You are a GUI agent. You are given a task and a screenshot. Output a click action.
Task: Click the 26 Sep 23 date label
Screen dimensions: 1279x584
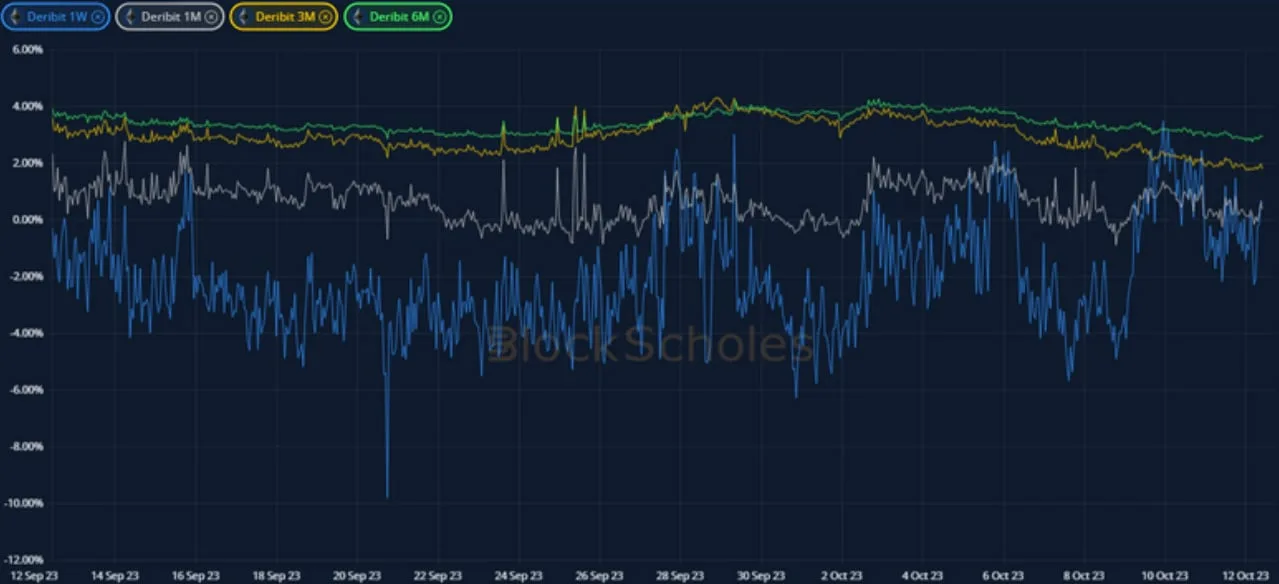(x=600, y=576)
